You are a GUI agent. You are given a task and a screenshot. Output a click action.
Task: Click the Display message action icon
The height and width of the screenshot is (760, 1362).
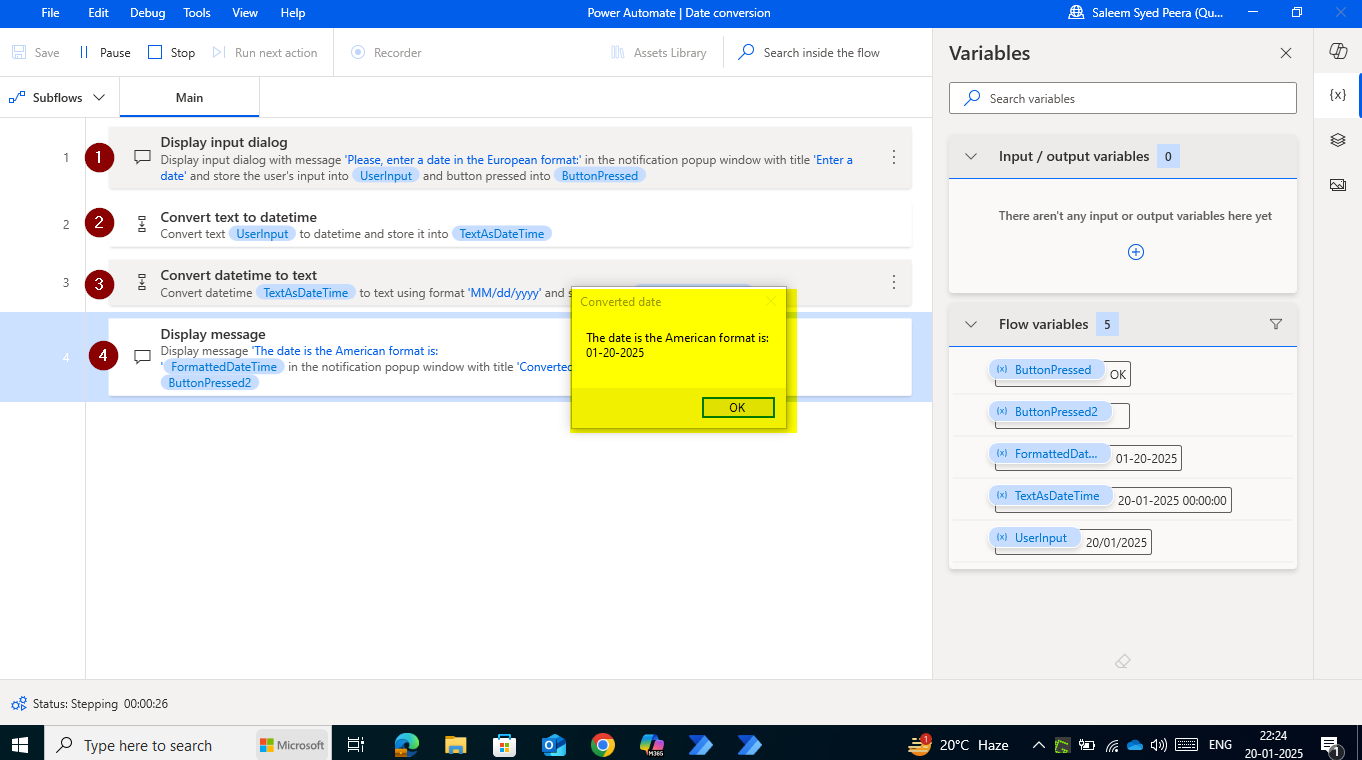[142, 356]
